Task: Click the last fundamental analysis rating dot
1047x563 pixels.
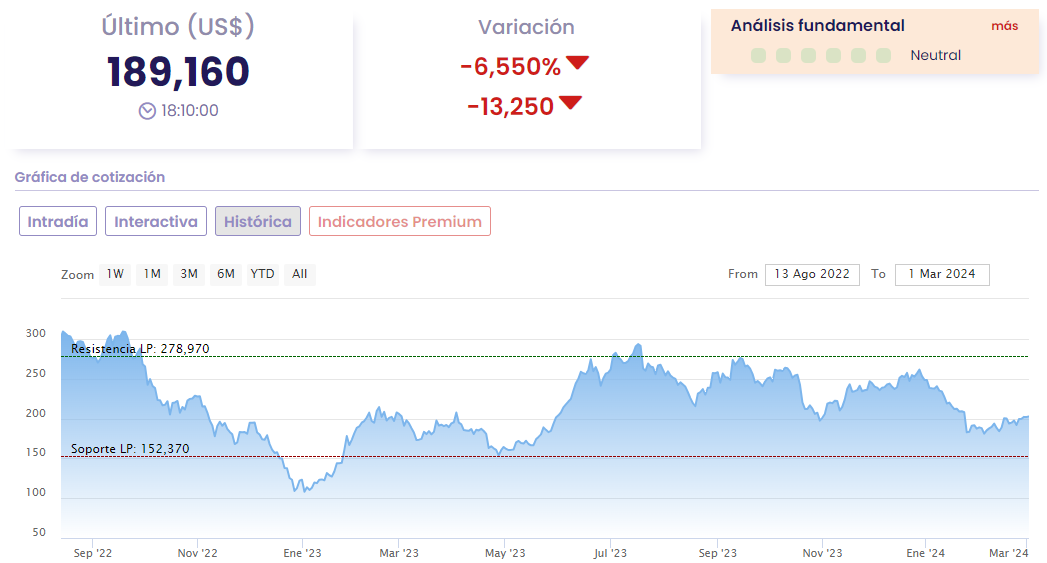Action: coord(883,56)
